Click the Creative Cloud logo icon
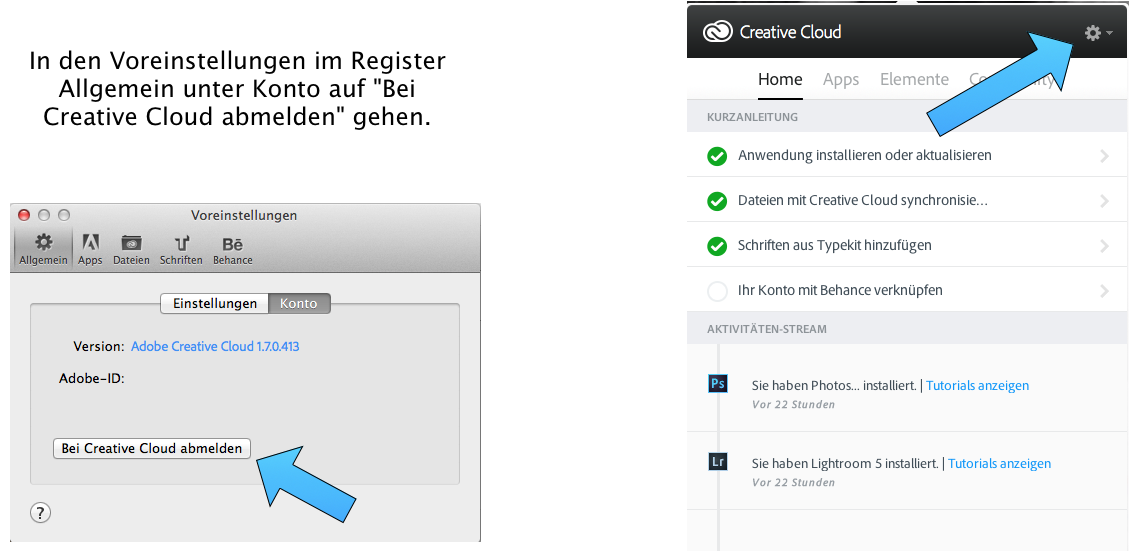The width and height of the screenshot is (1138, 551). 717,32
